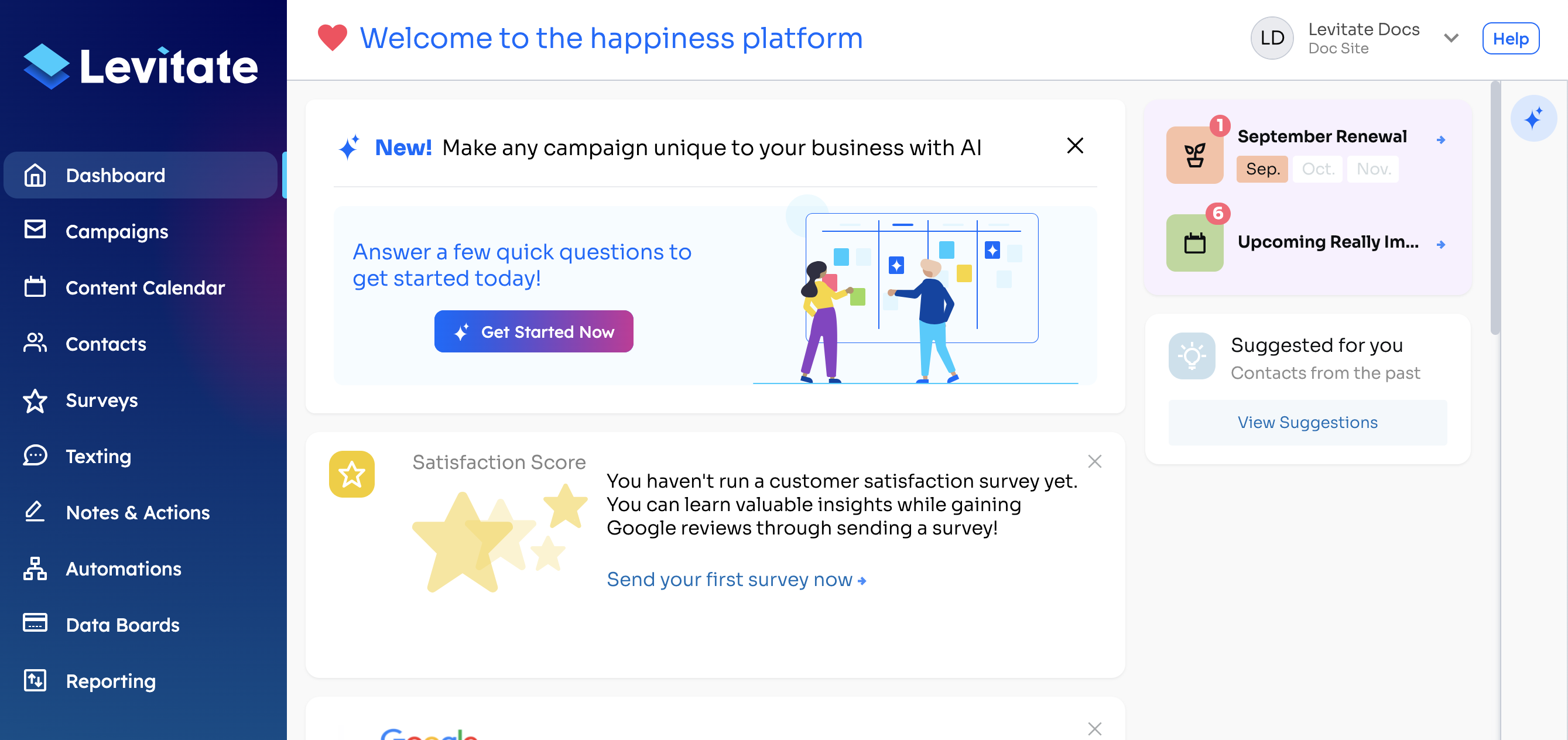
Task: Click the Get Started Now button
Action: (x=534, y=332)
